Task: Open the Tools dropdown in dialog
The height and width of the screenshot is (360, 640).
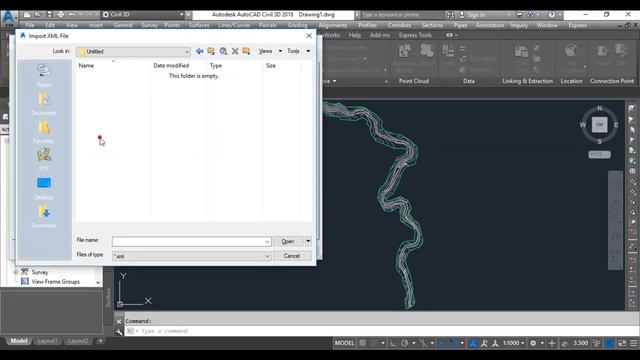Action: point(298,51)
